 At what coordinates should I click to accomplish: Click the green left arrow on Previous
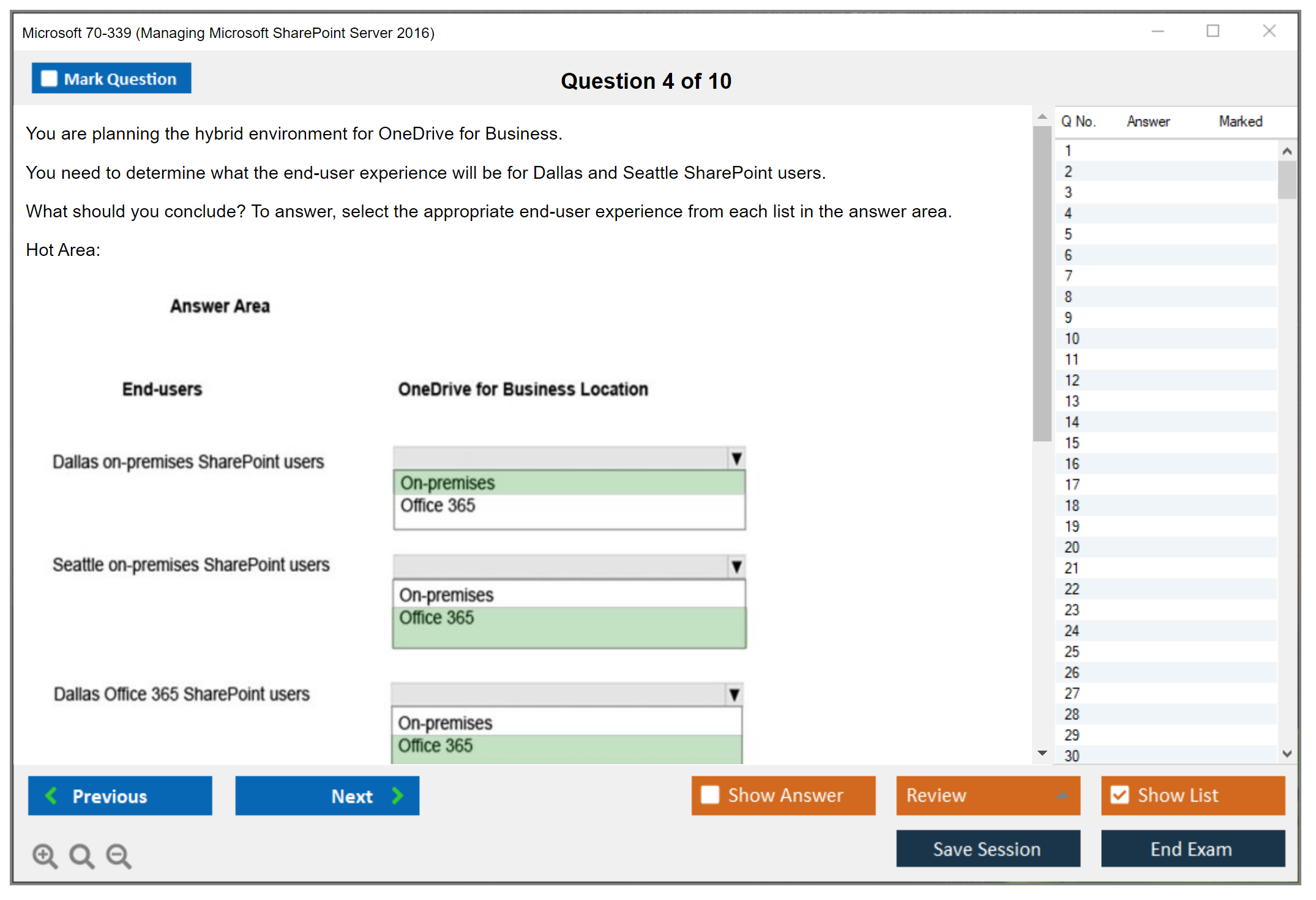(x=51, y=795)
